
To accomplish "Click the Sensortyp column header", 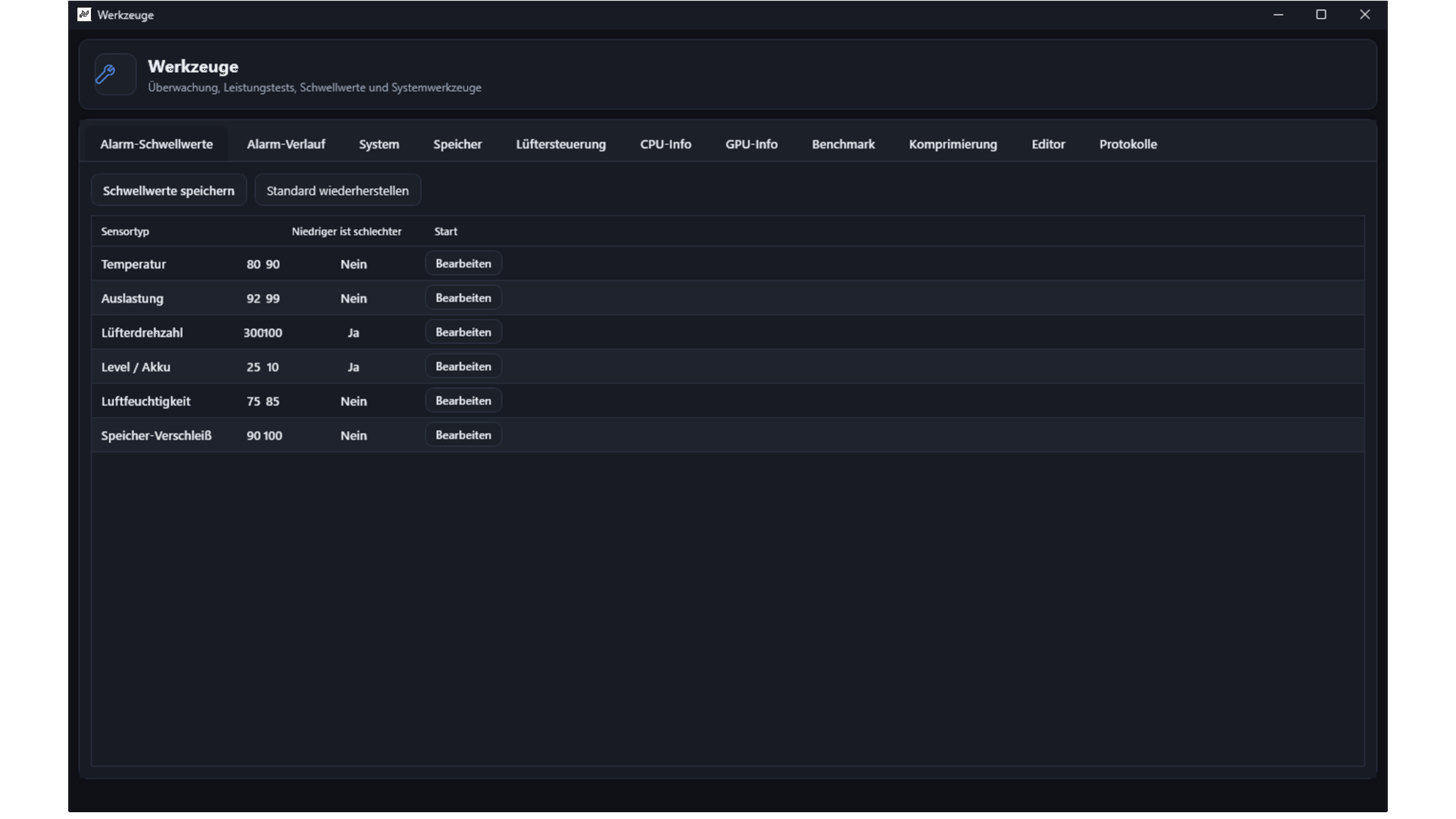I will pos(125,231).
